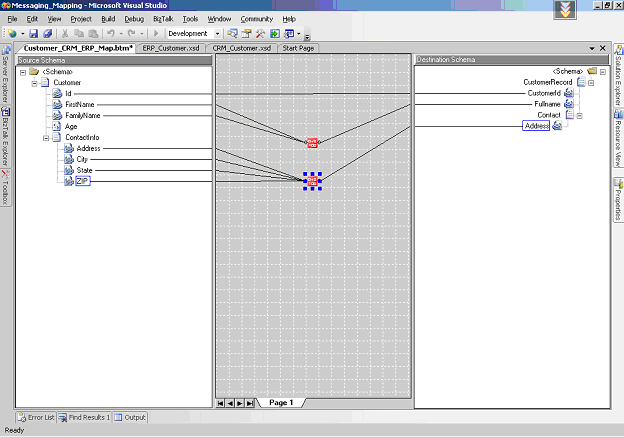Collapse the CustomerRecord node

click(591, 83)
